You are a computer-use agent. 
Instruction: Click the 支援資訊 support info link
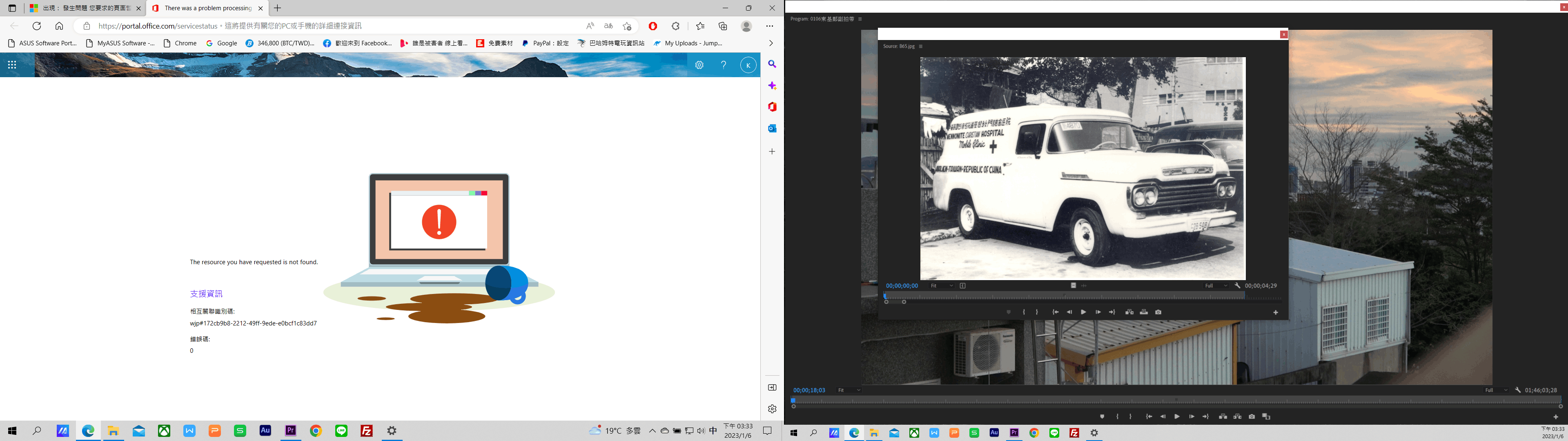click(x=206, y=294)
